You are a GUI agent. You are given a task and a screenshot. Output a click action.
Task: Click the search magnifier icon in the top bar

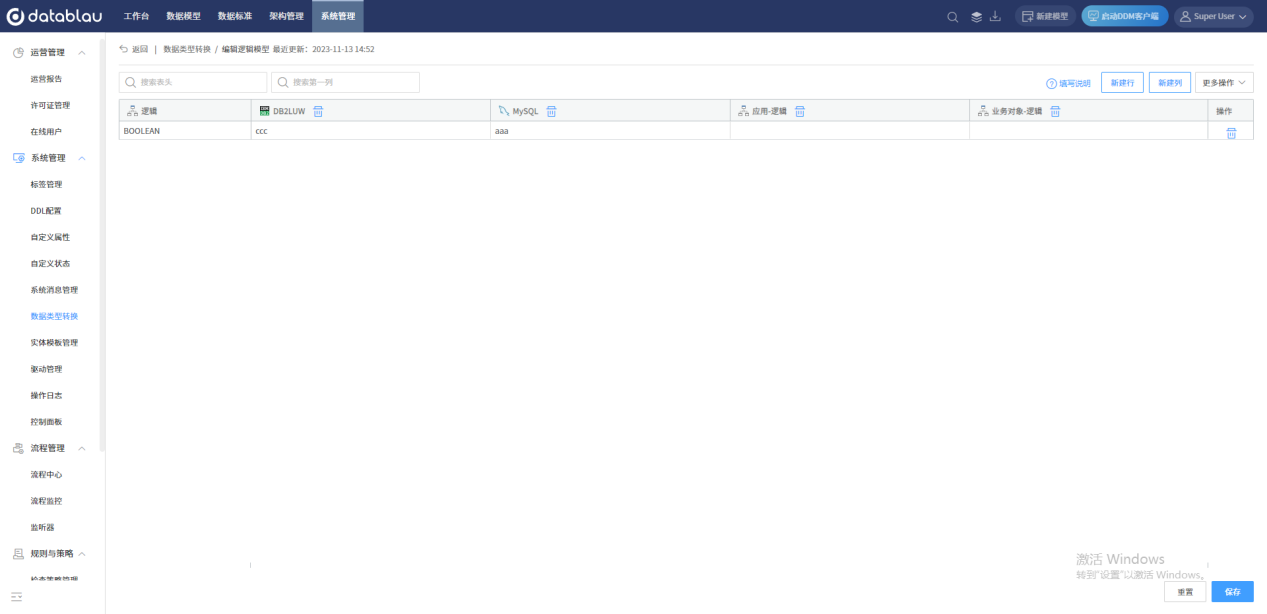tap(953, 16)
